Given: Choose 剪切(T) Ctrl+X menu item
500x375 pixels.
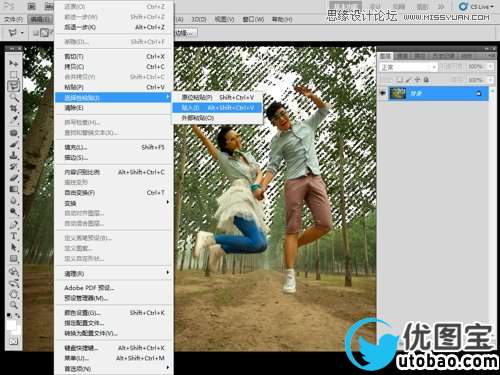Looking at the screenshot, I should tap(114, 56).
